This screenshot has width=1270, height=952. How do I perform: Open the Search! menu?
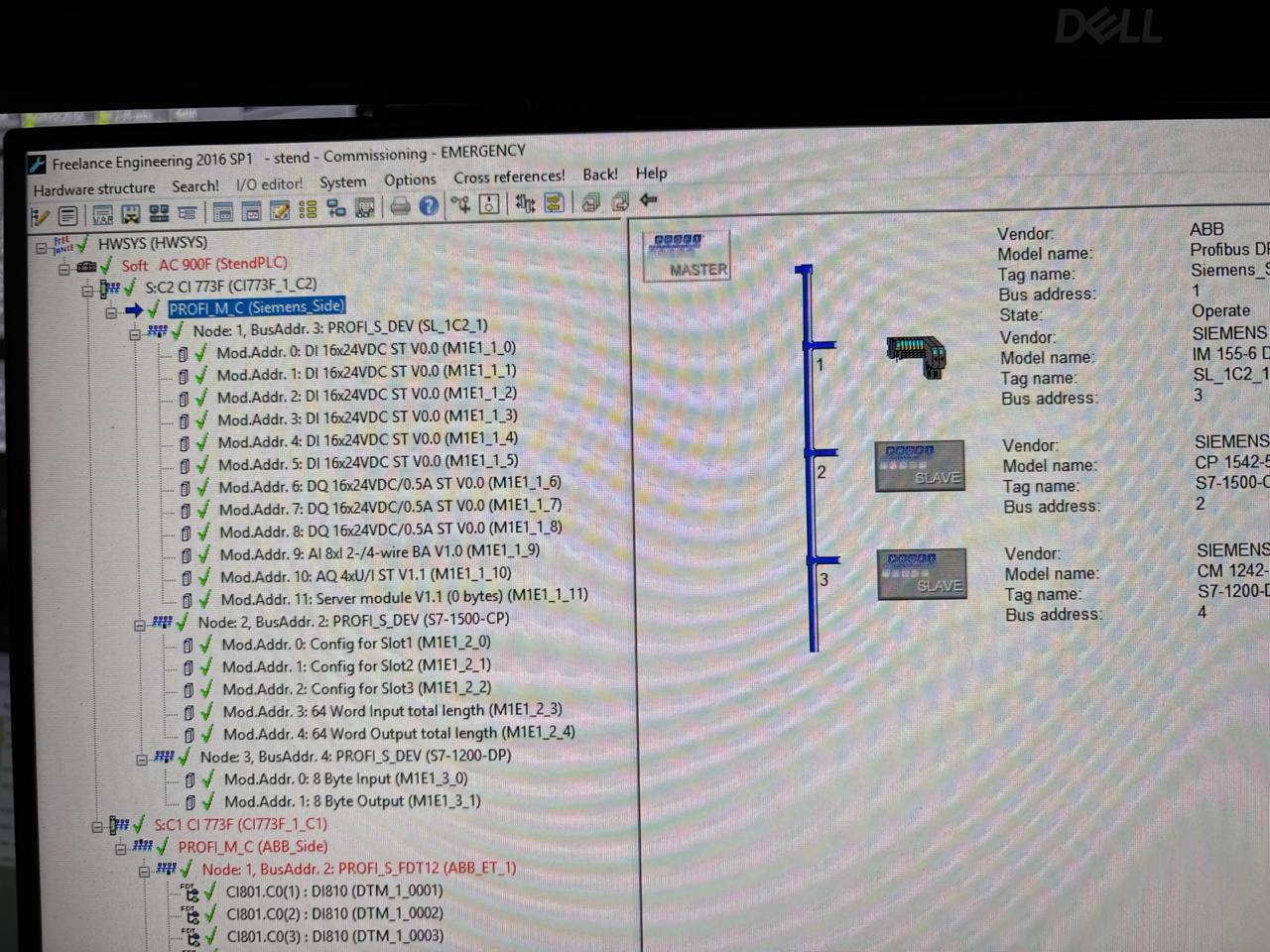[x=195, y=185]
